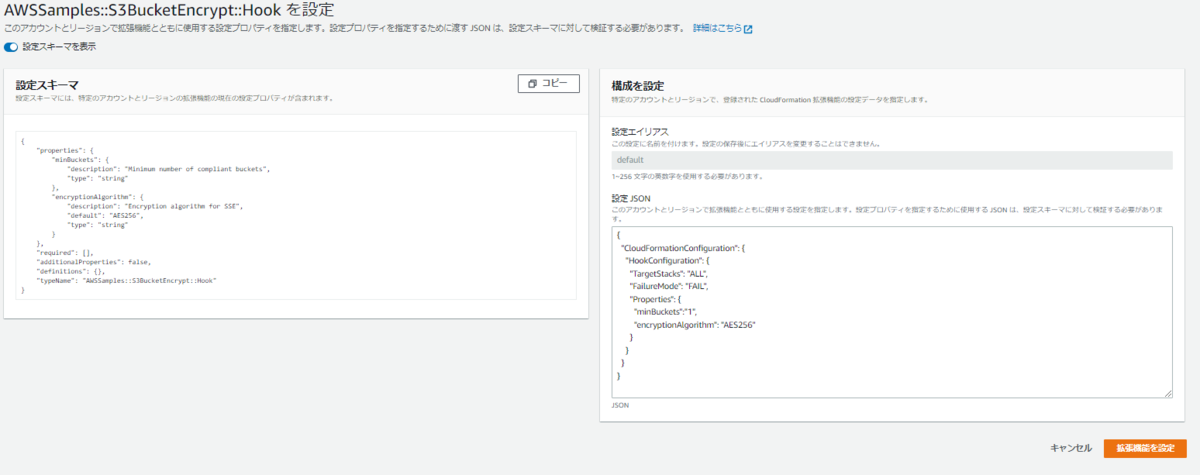Viewport: 1200px width, 475px height.
Task: Click the 設定エイリアス default input field
Action: [891, 160]
